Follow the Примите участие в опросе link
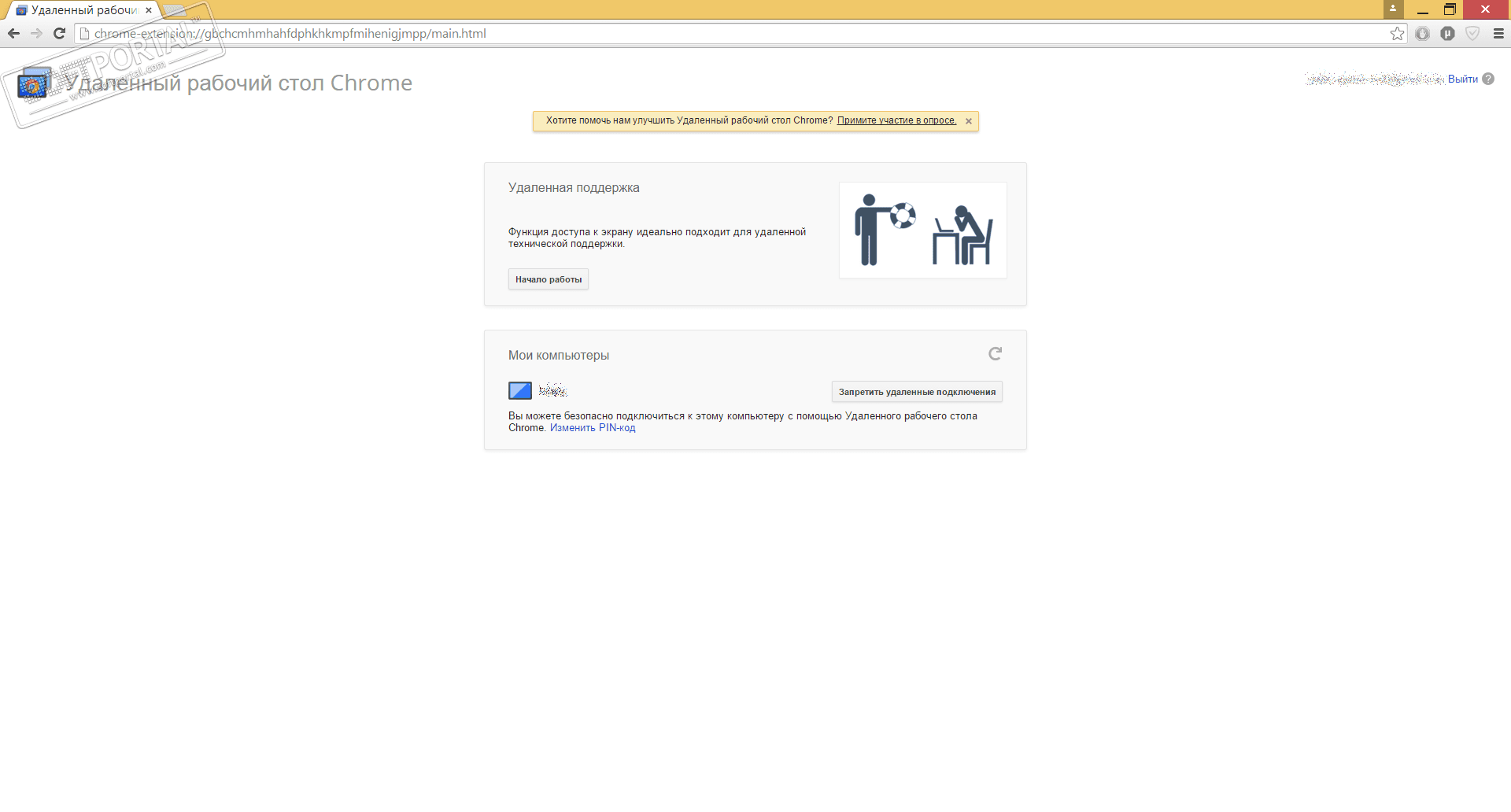The width and height of the screenshot is (1511, 812). (896, 120)
